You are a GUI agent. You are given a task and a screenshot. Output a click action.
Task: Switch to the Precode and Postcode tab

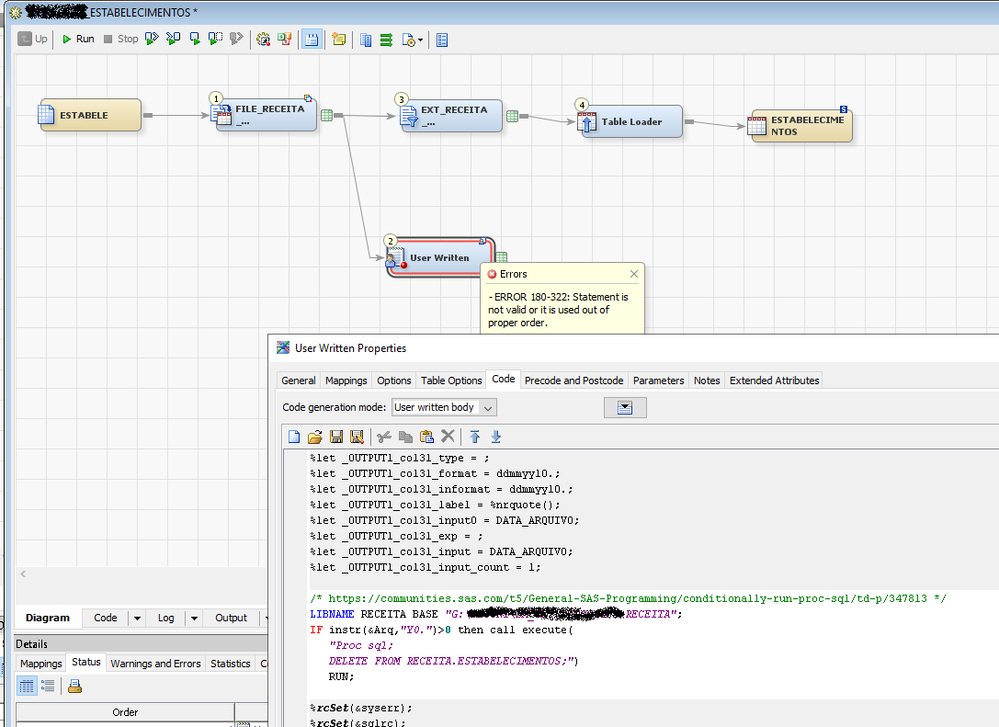click(573, 380)
